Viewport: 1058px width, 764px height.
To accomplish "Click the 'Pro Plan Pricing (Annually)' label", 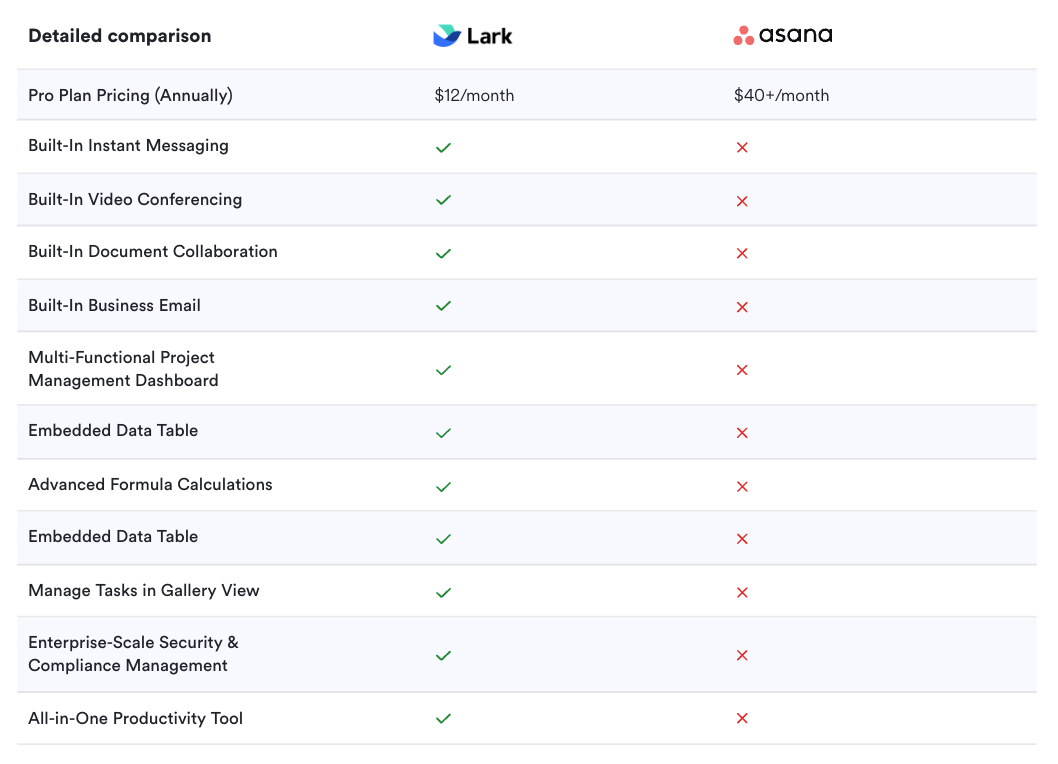I will (x=130, y=95).
